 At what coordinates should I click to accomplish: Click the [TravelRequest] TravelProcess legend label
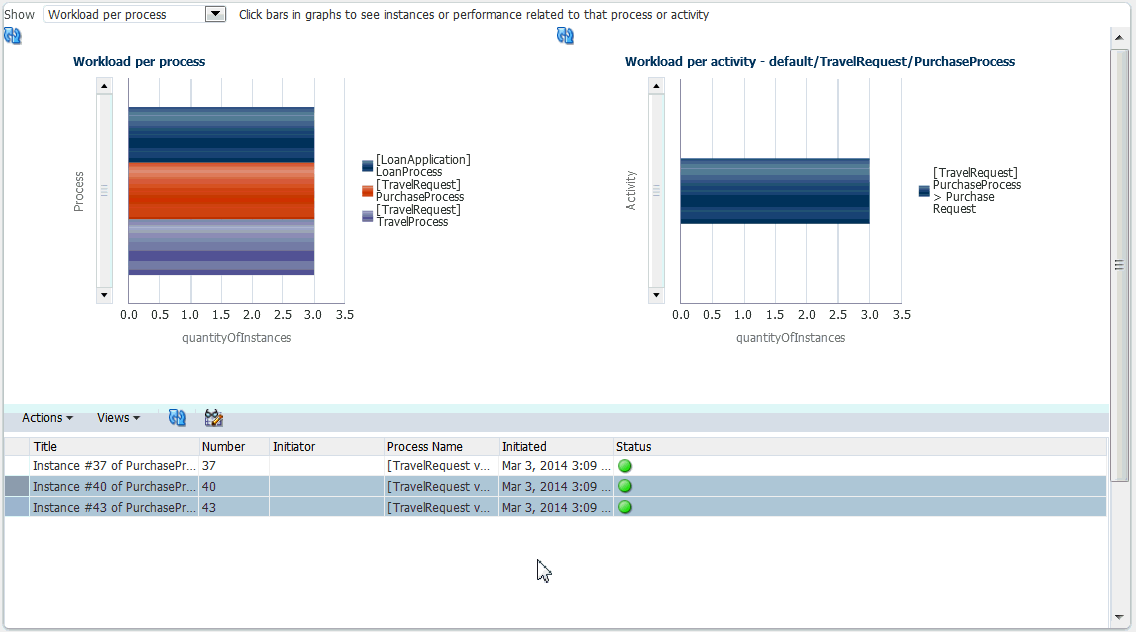[418, 216]
